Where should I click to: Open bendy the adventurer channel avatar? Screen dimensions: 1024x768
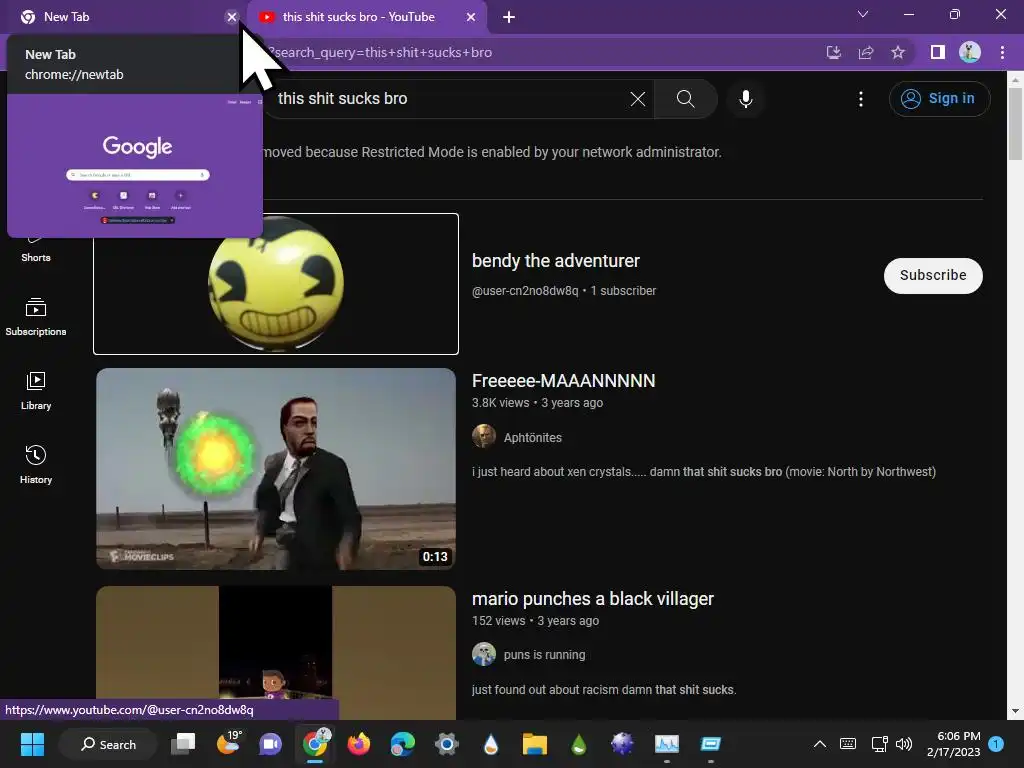[276, 284]
